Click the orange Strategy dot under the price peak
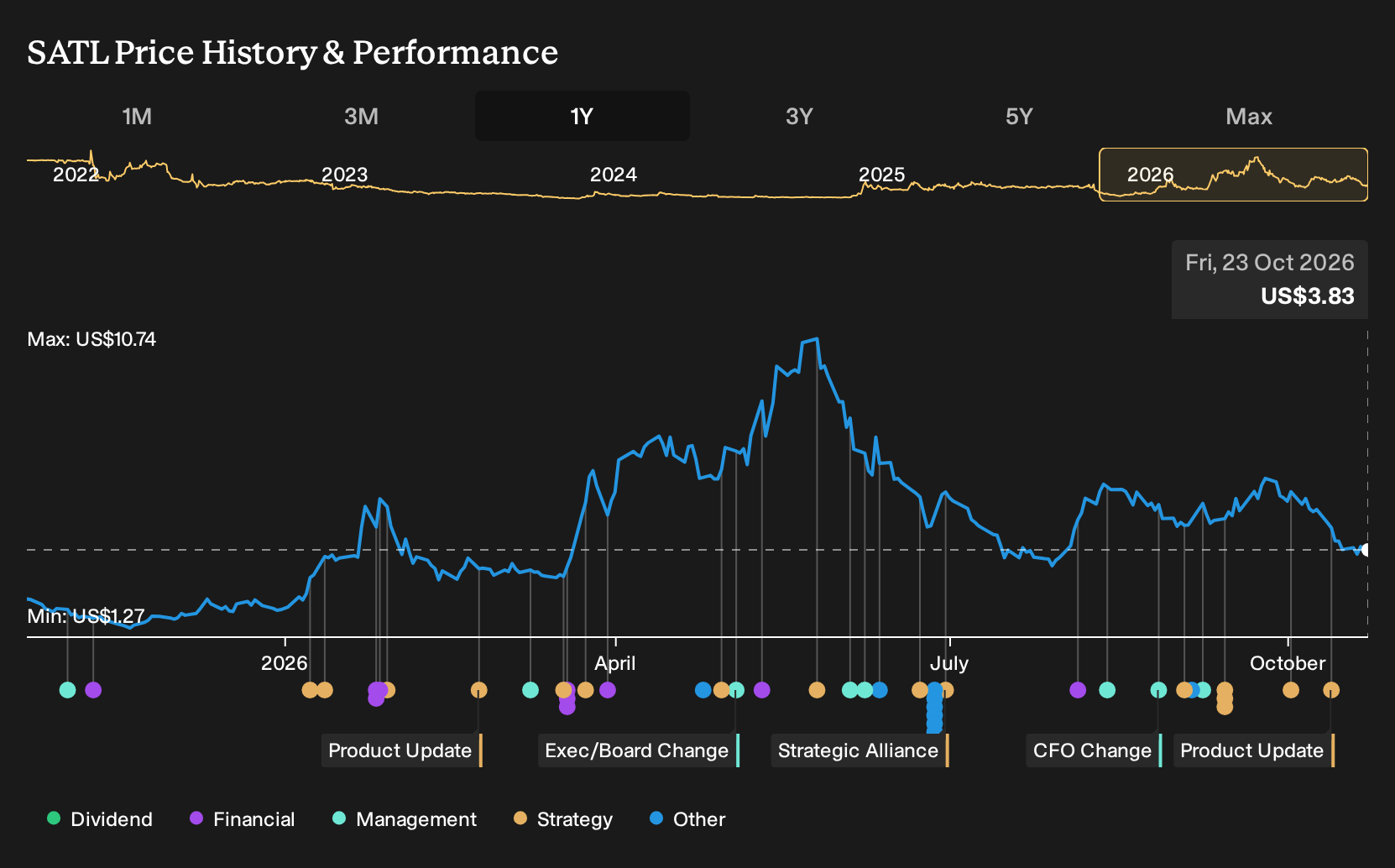 (x=817, y=690)
